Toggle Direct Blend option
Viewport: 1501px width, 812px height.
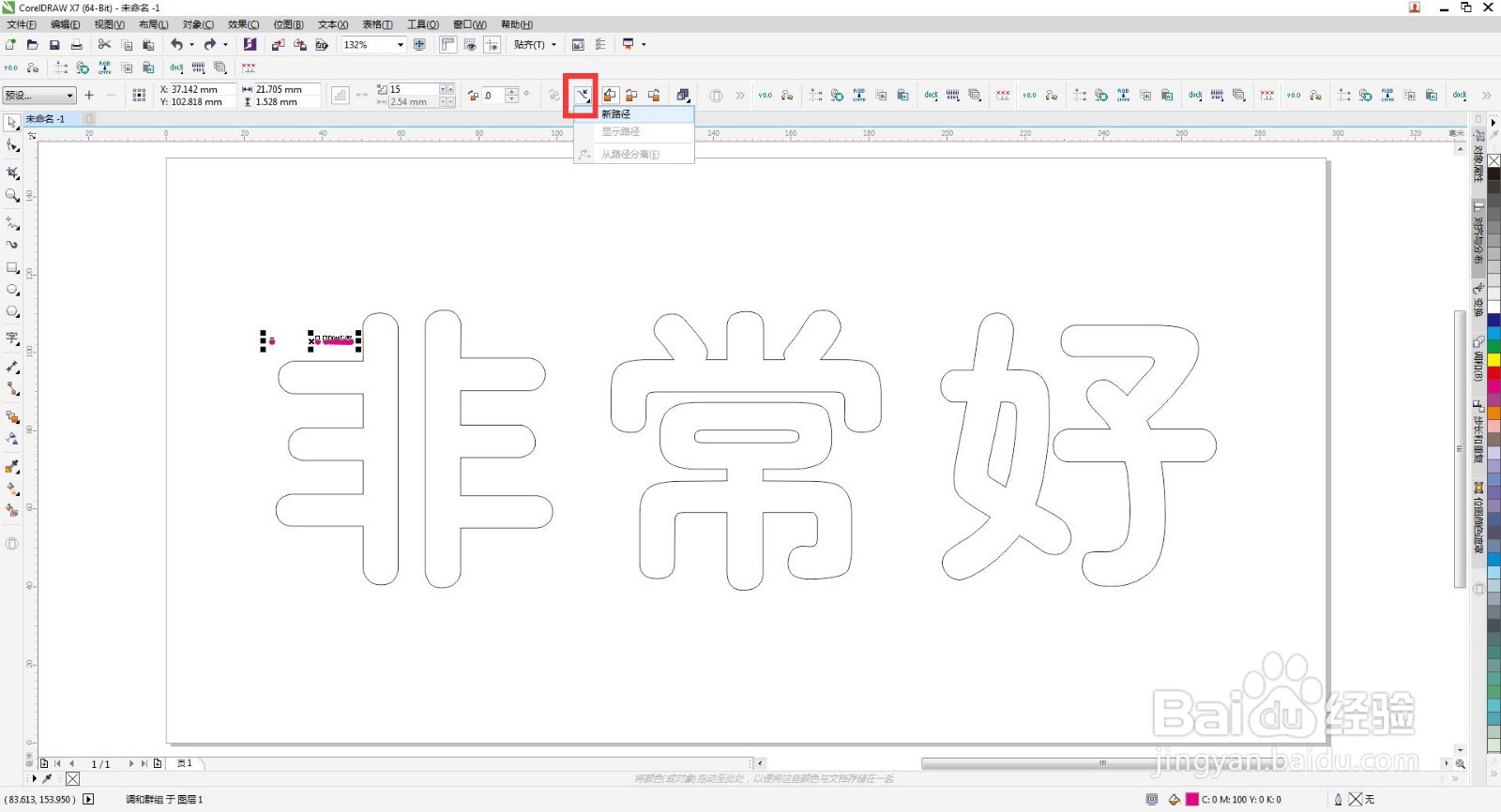coord(610,95)
